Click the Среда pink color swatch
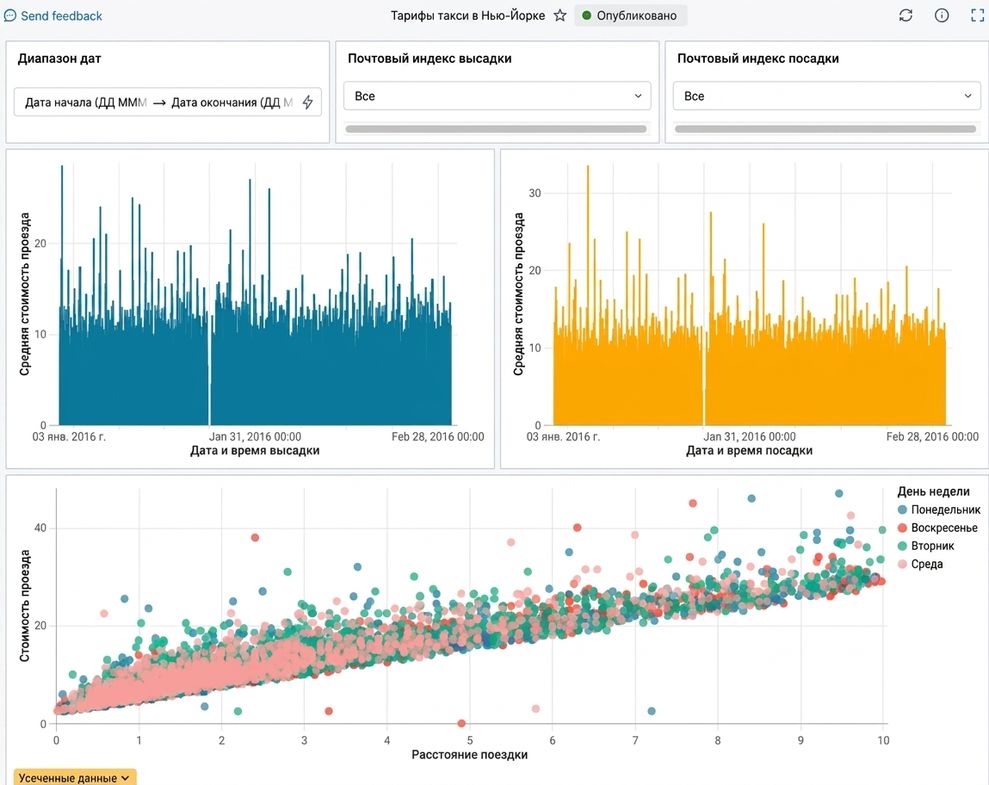 pyautogui.click(x=902, y=564)
